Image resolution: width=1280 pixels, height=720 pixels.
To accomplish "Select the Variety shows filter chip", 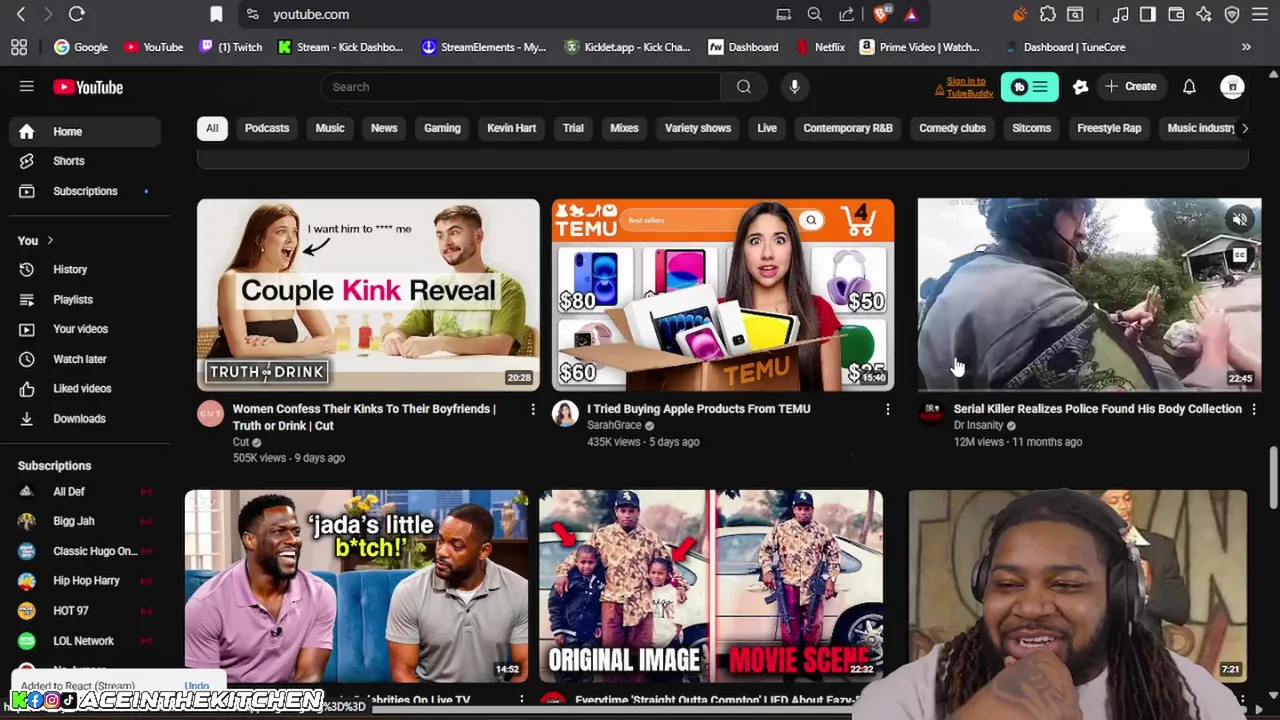I will point(698,128).
